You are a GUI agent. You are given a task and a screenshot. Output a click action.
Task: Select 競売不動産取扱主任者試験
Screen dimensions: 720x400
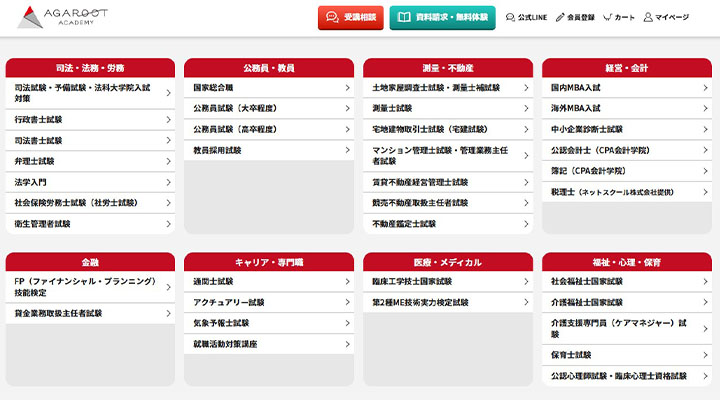pyautogui.click(x=448, y=203)
